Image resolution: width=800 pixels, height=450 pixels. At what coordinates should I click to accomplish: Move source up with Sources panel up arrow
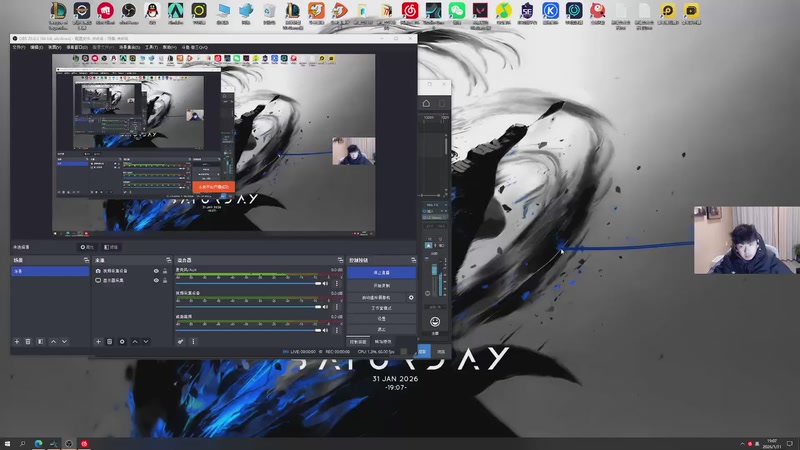pyautogui.click(x=135, y=341)
